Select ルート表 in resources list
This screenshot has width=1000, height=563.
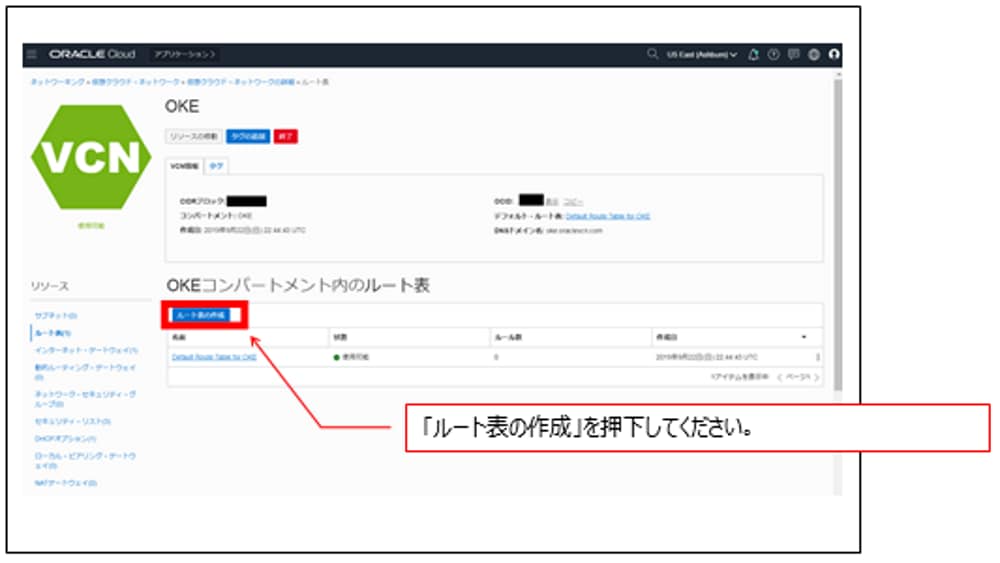coord(54,333)
